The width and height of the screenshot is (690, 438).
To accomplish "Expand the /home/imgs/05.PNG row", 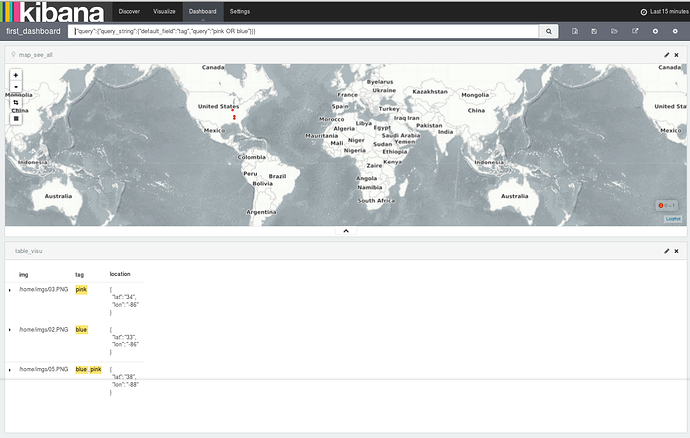I will [10, 370].
